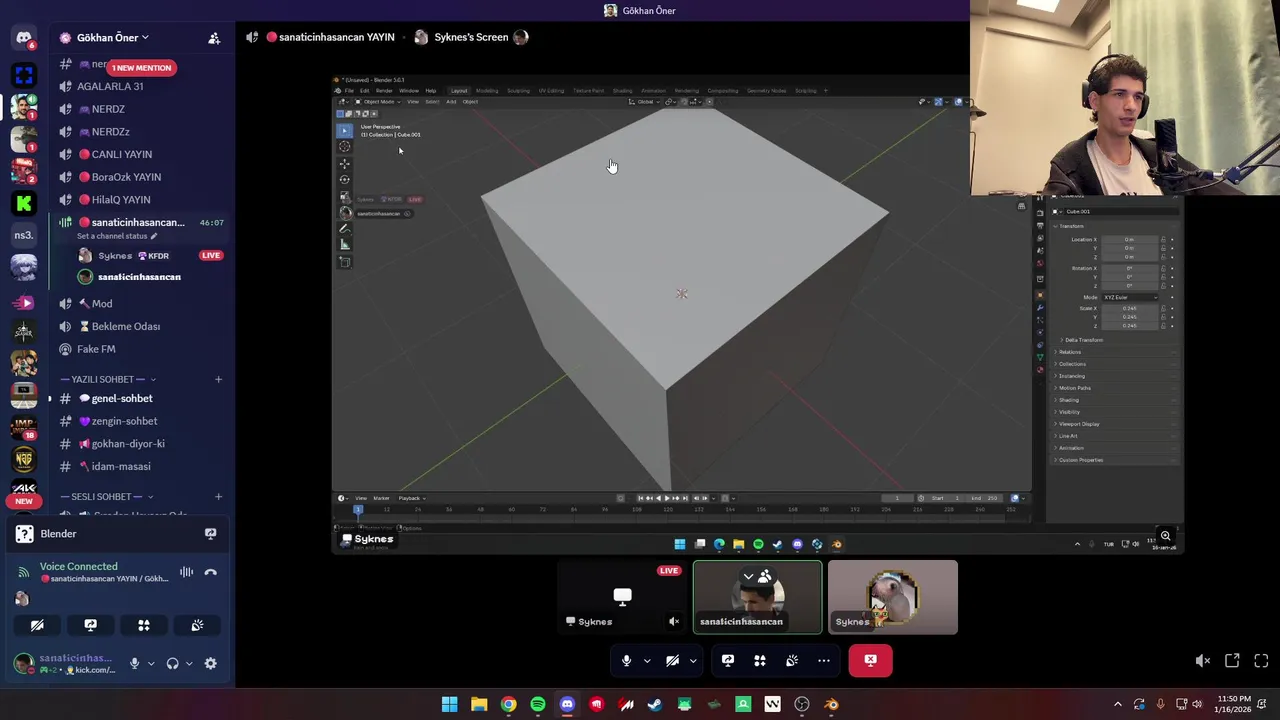Screen dimensions: 1280x720
Task: Disconnect from voice using the phone icon
Action: [210, 572]
